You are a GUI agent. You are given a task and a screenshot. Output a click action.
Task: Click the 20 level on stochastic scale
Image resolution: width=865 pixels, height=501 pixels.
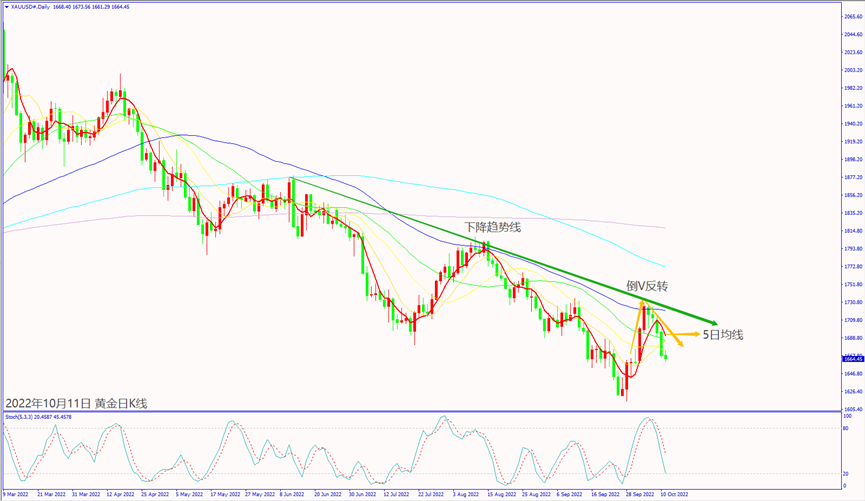[x=846, y=473]
